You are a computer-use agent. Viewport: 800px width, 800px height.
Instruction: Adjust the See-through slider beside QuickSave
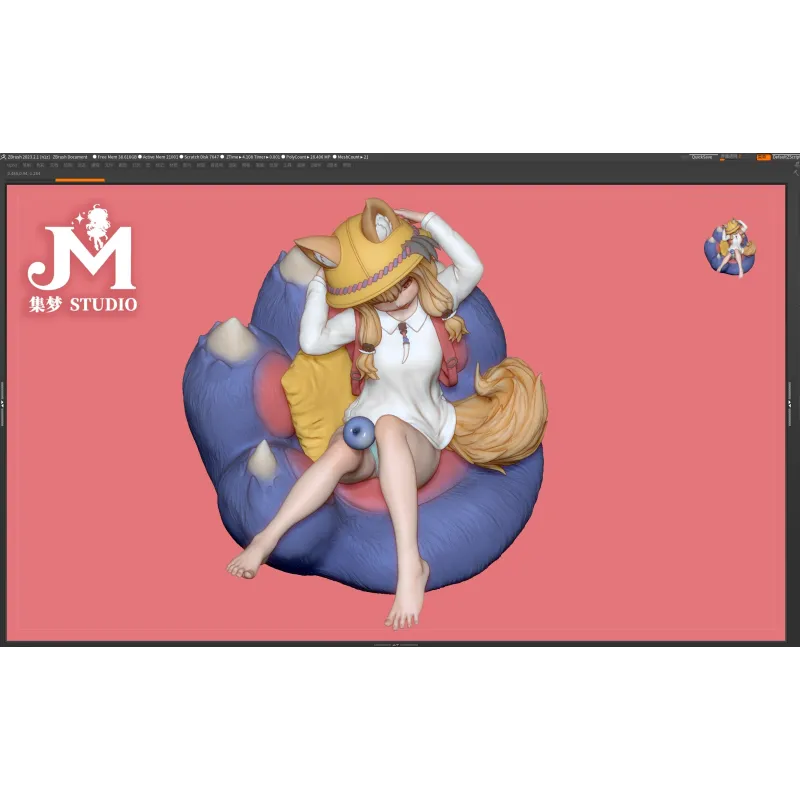tap(731, 158)
